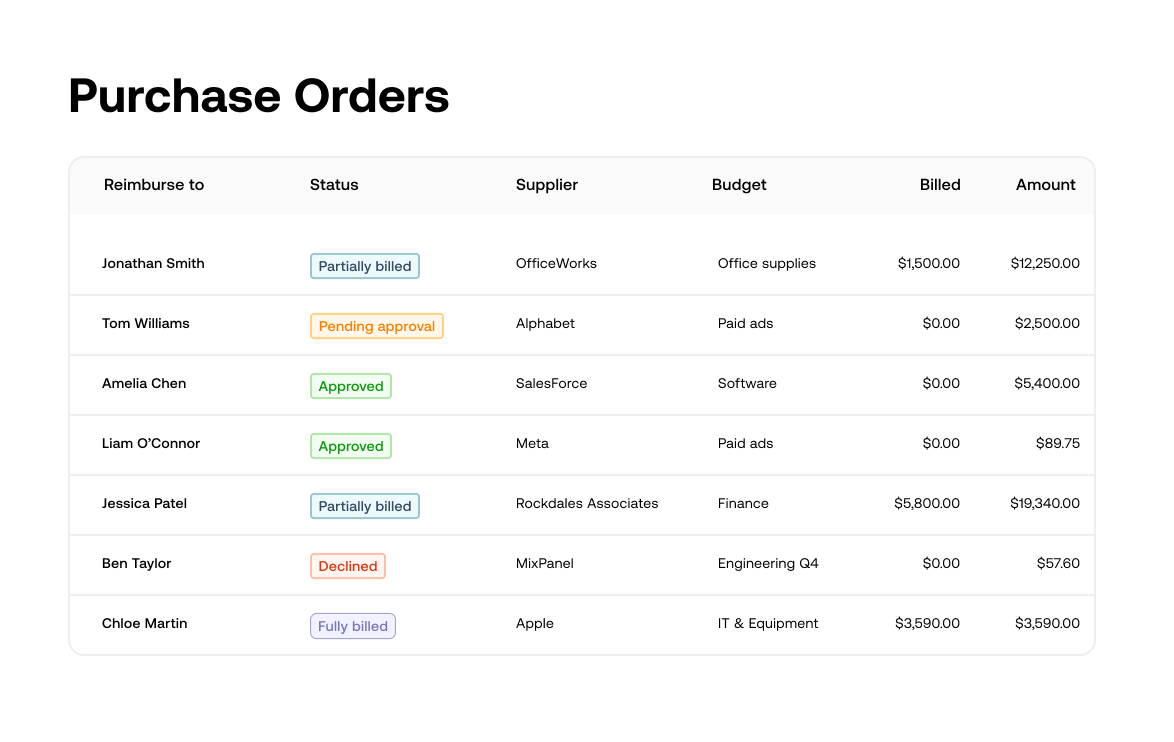Screen dimensions: 1174x742
Task: Click the Meta supplier cell
Action: [x=532, y=443]
